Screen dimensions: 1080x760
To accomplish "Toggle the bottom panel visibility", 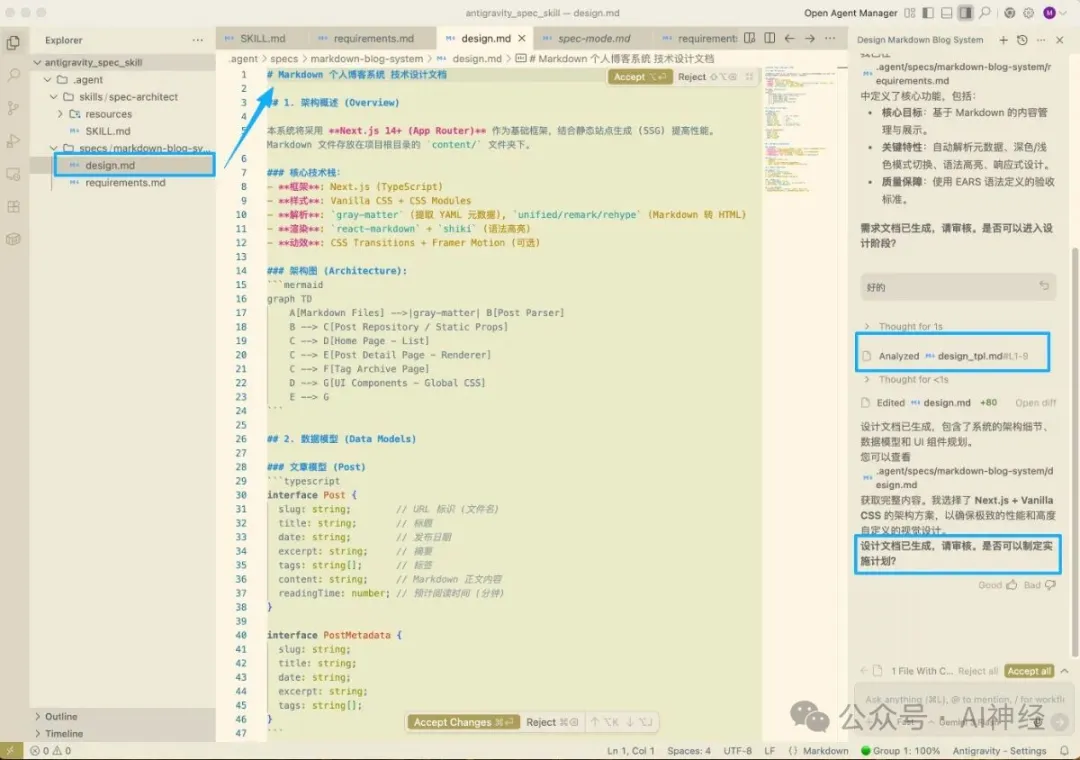I will [x=947, y=13].
